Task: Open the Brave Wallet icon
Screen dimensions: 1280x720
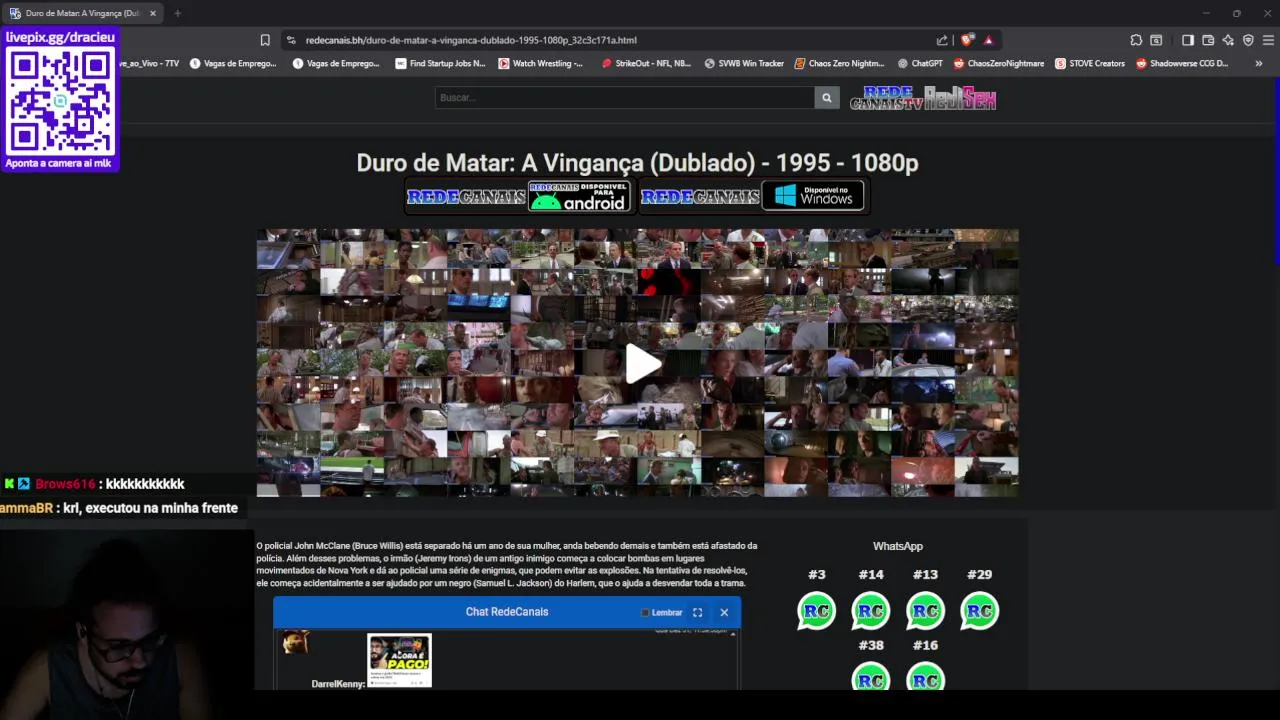Action: 1208,40
